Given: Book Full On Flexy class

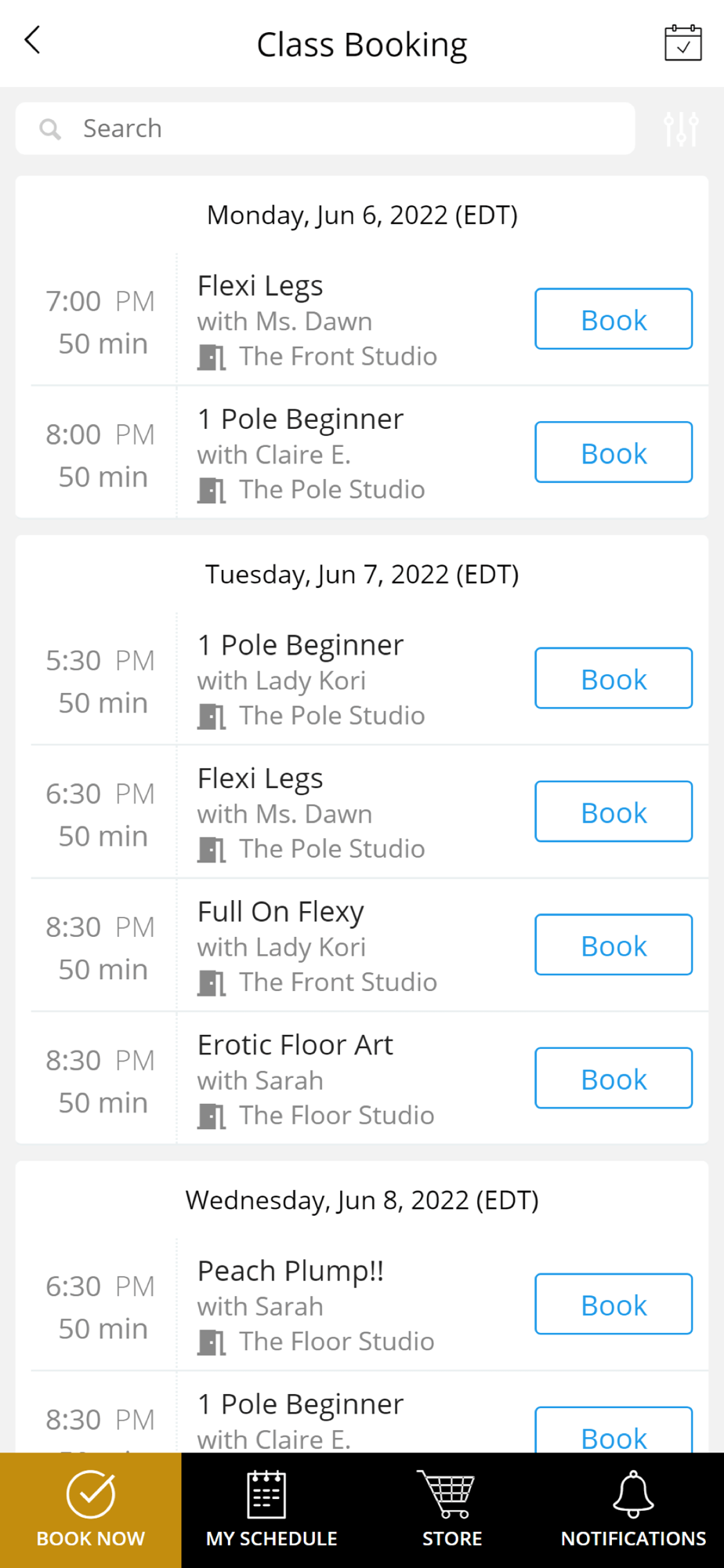Looking at the screenshot, I should click(614, 945).
